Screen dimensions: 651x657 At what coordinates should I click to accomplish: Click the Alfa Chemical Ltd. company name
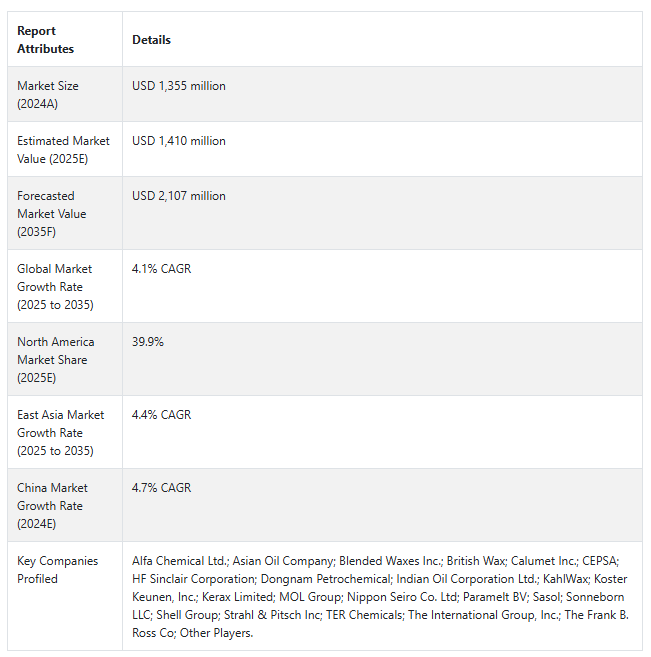tap(180, 561)
